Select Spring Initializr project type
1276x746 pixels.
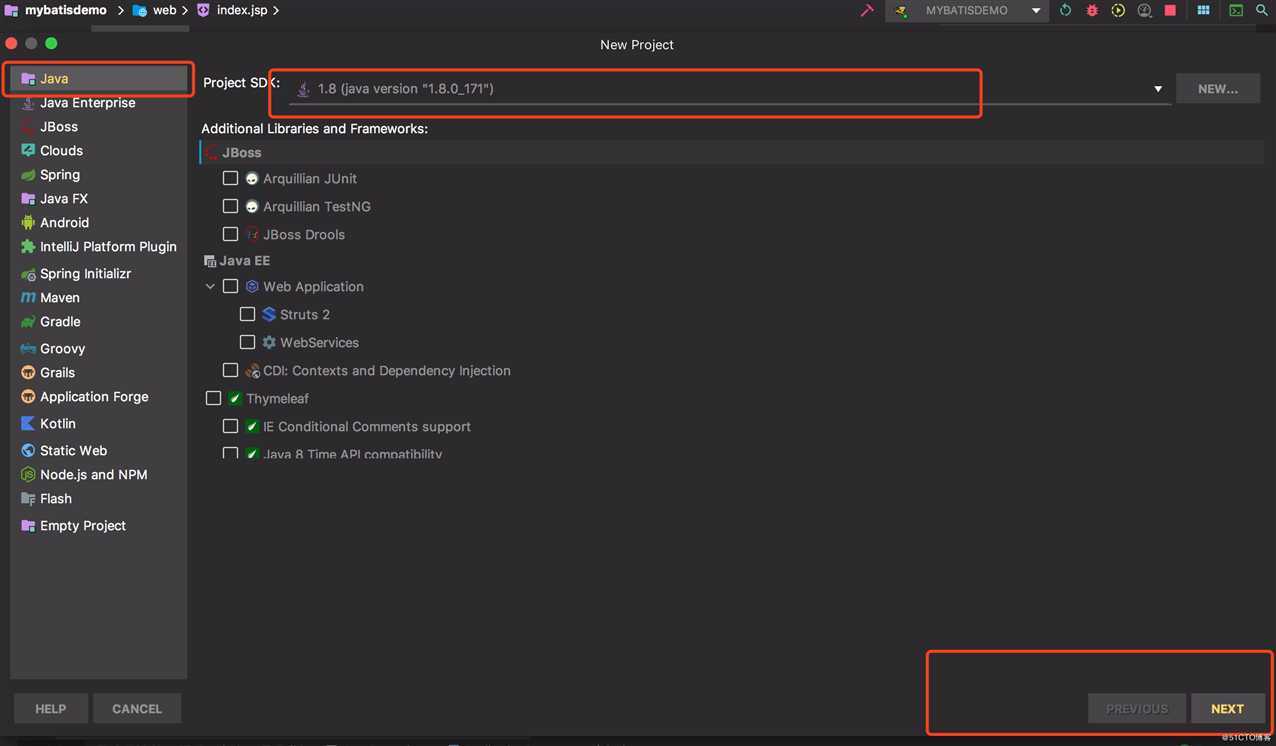(98, 273)
